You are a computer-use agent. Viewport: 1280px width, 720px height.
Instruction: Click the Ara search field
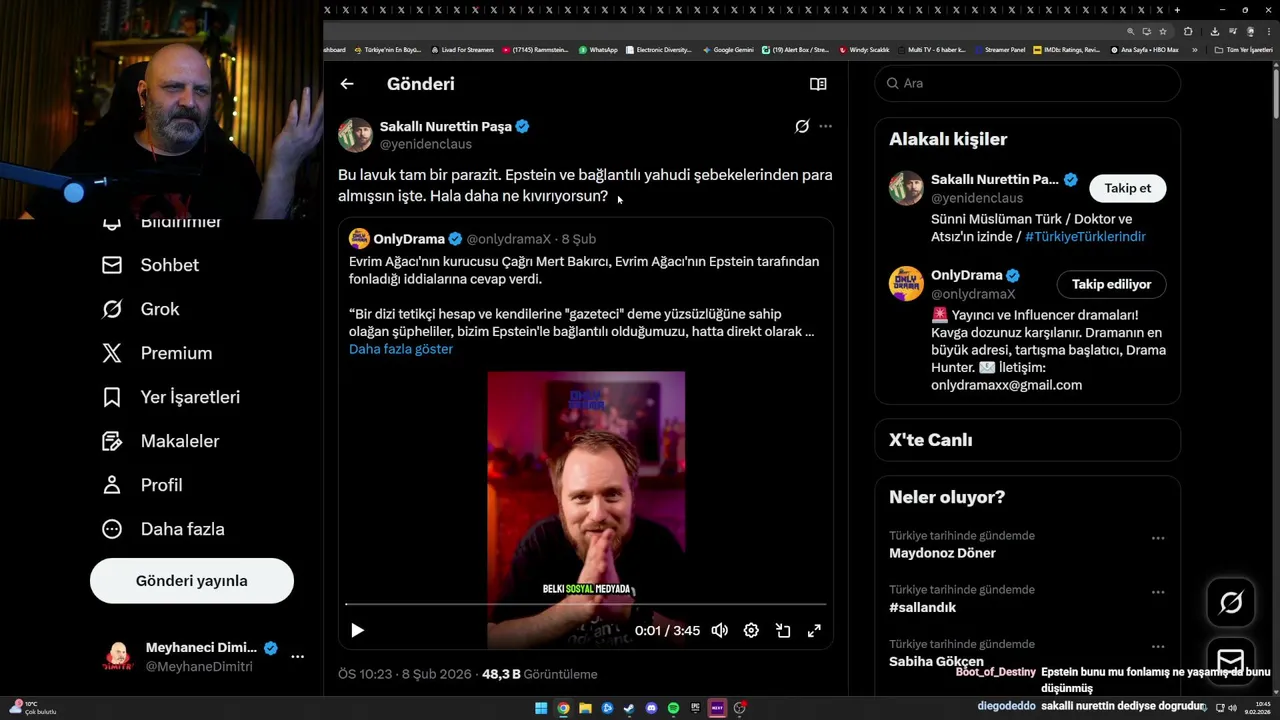tap(1028, 83)
